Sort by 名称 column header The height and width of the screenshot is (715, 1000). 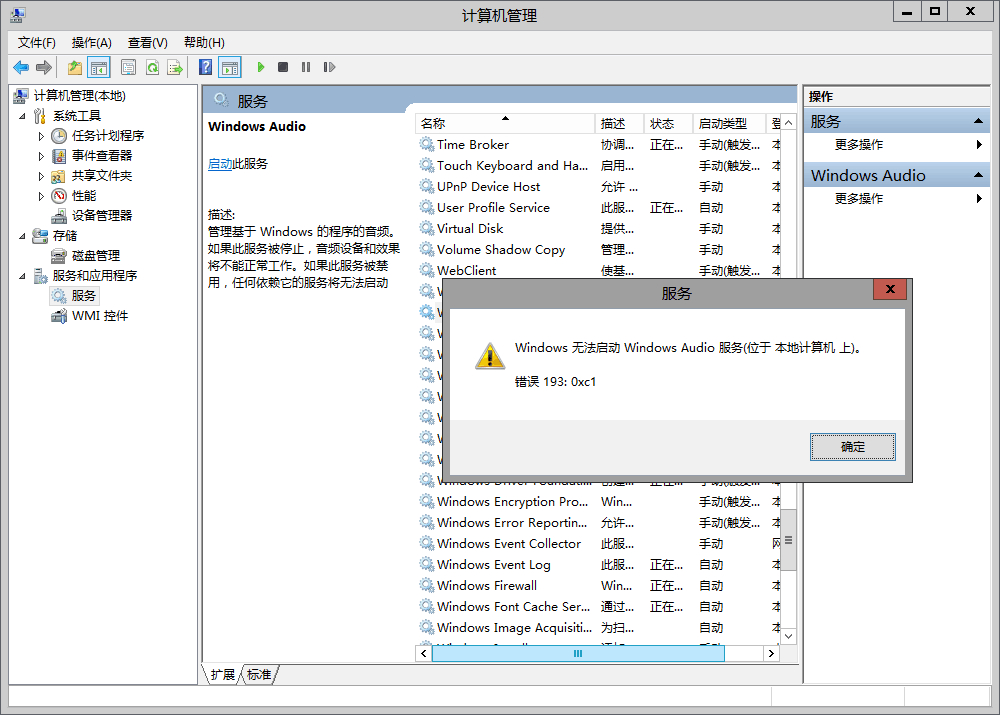tap(505, 123)
